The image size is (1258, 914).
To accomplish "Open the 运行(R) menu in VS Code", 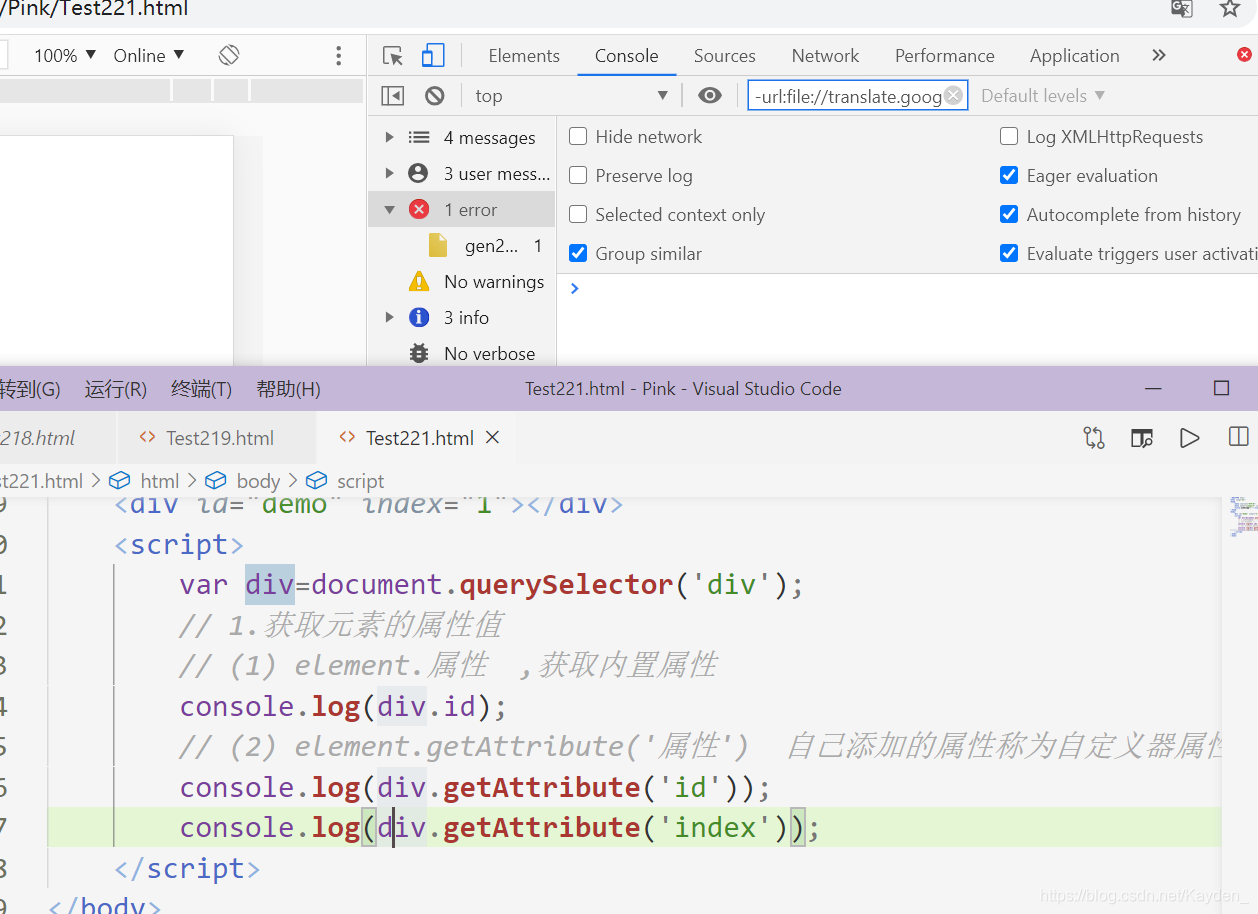I will (x=116, y=389).
